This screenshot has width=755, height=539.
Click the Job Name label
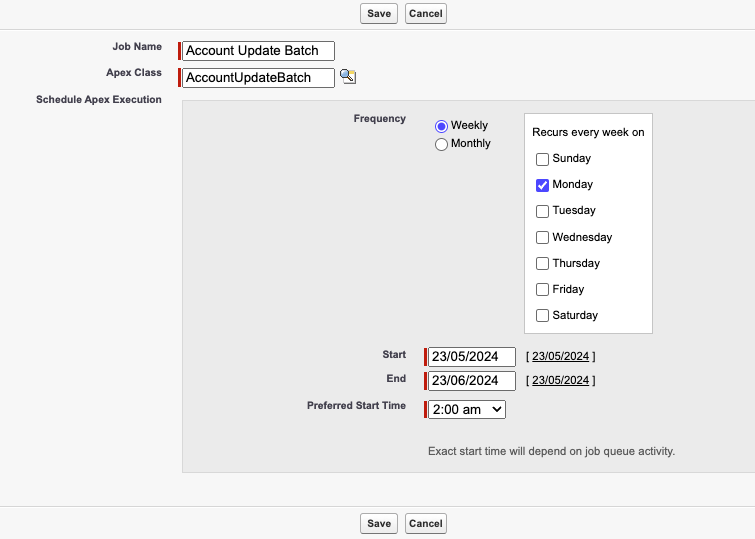[137, 47]
